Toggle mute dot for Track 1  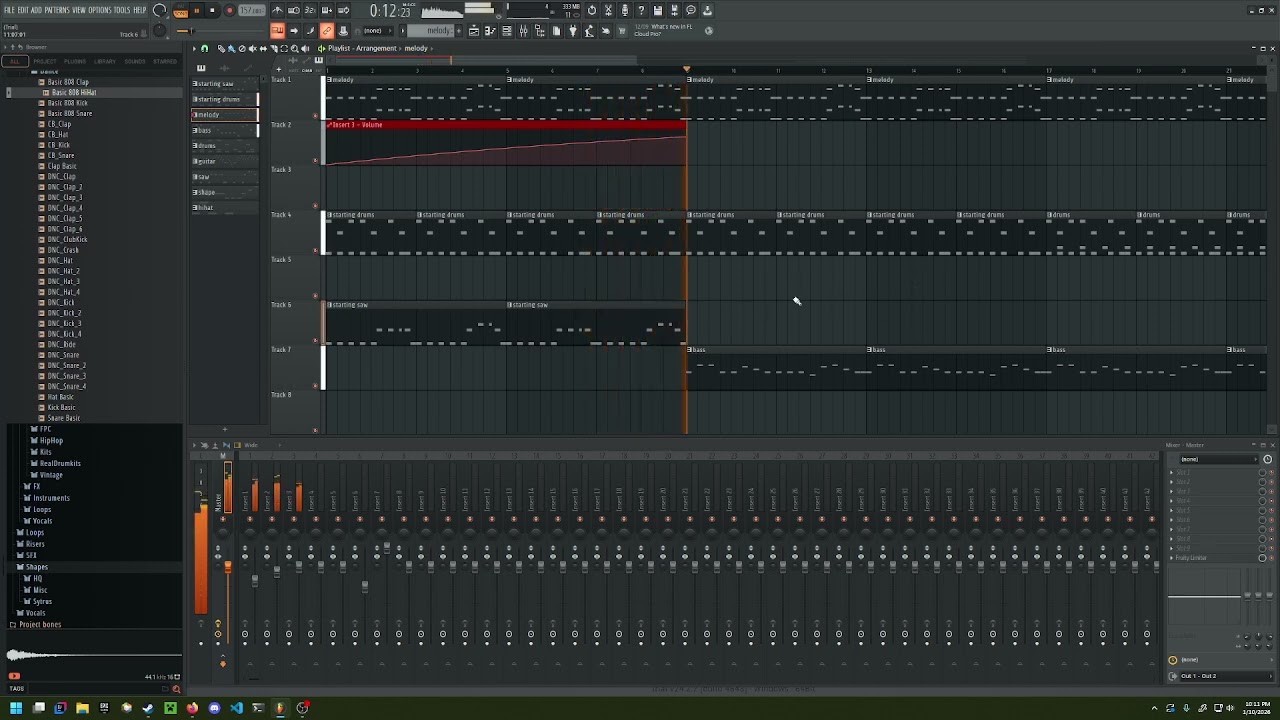315,116
